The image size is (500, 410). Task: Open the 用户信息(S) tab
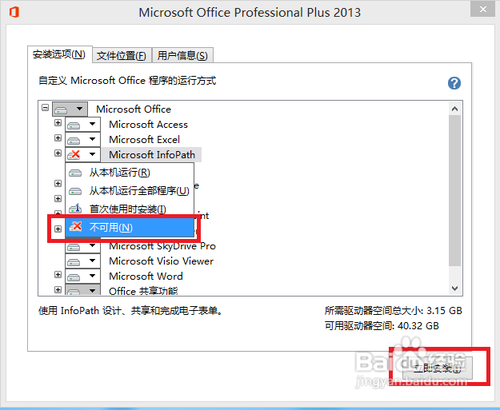click(x=182, y=55)
